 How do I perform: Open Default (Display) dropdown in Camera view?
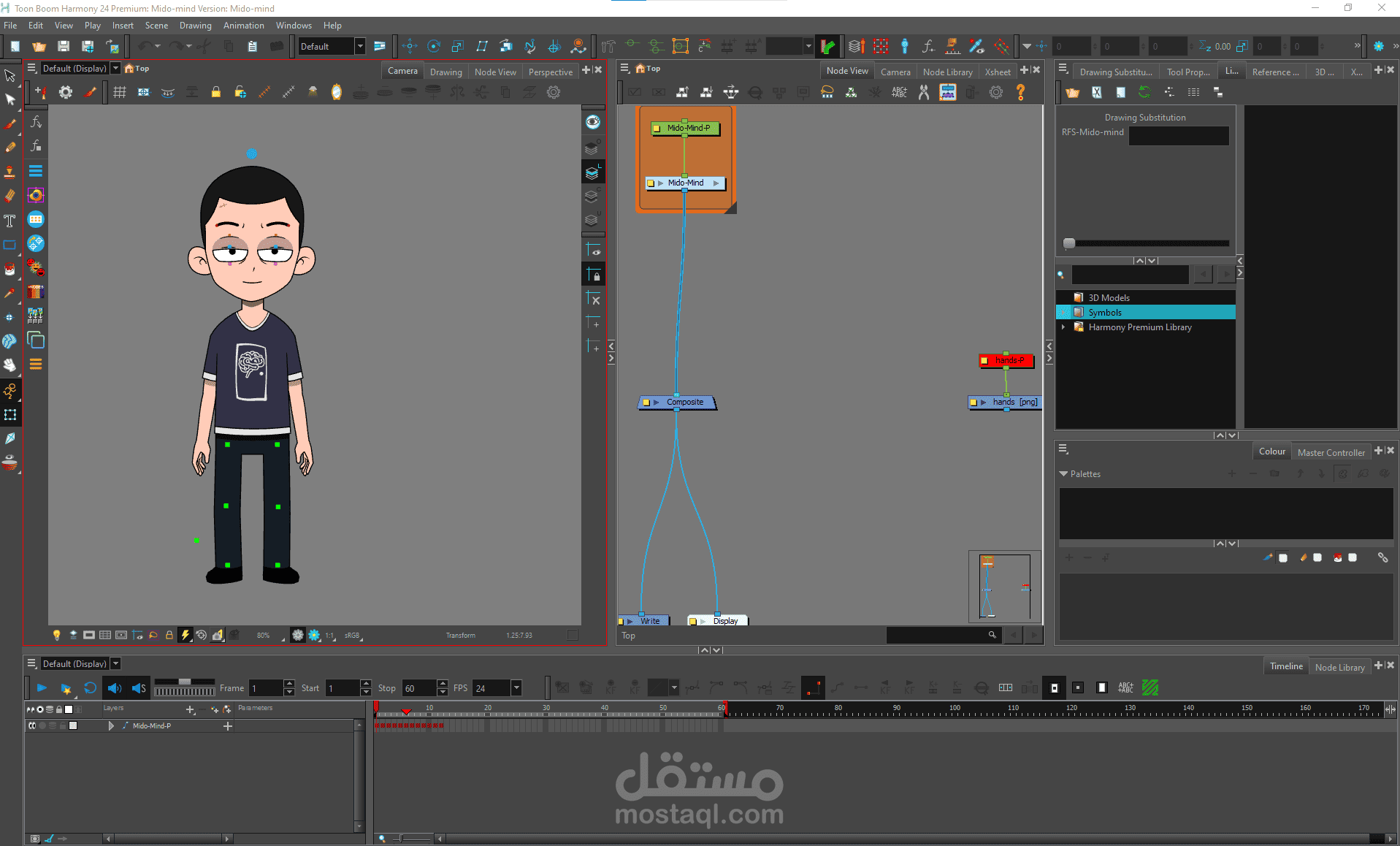tap(115, 68)
